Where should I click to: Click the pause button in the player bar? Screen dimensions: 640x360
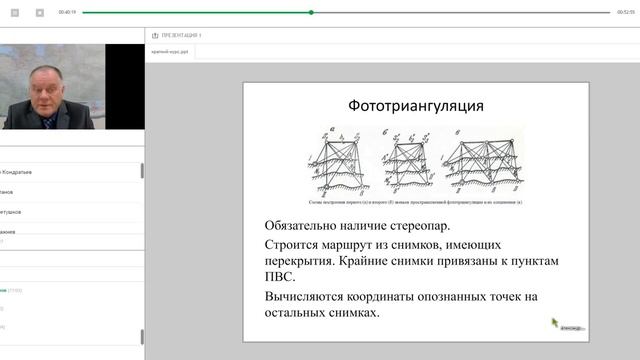tap(15, 13)
